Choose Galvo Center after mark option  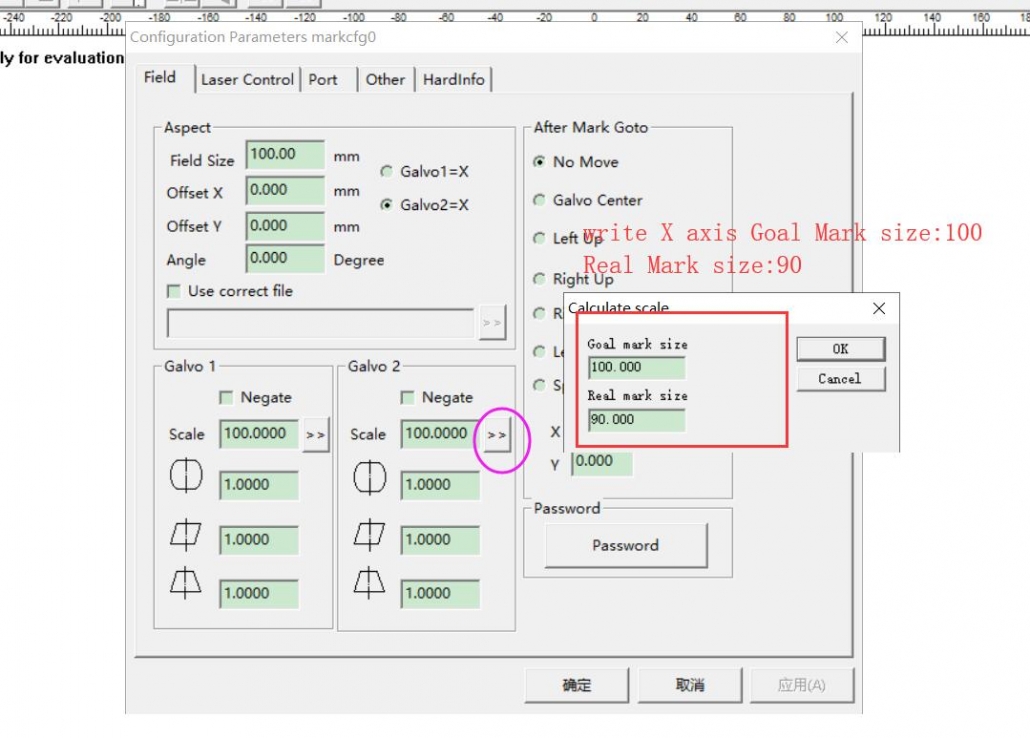539,200
